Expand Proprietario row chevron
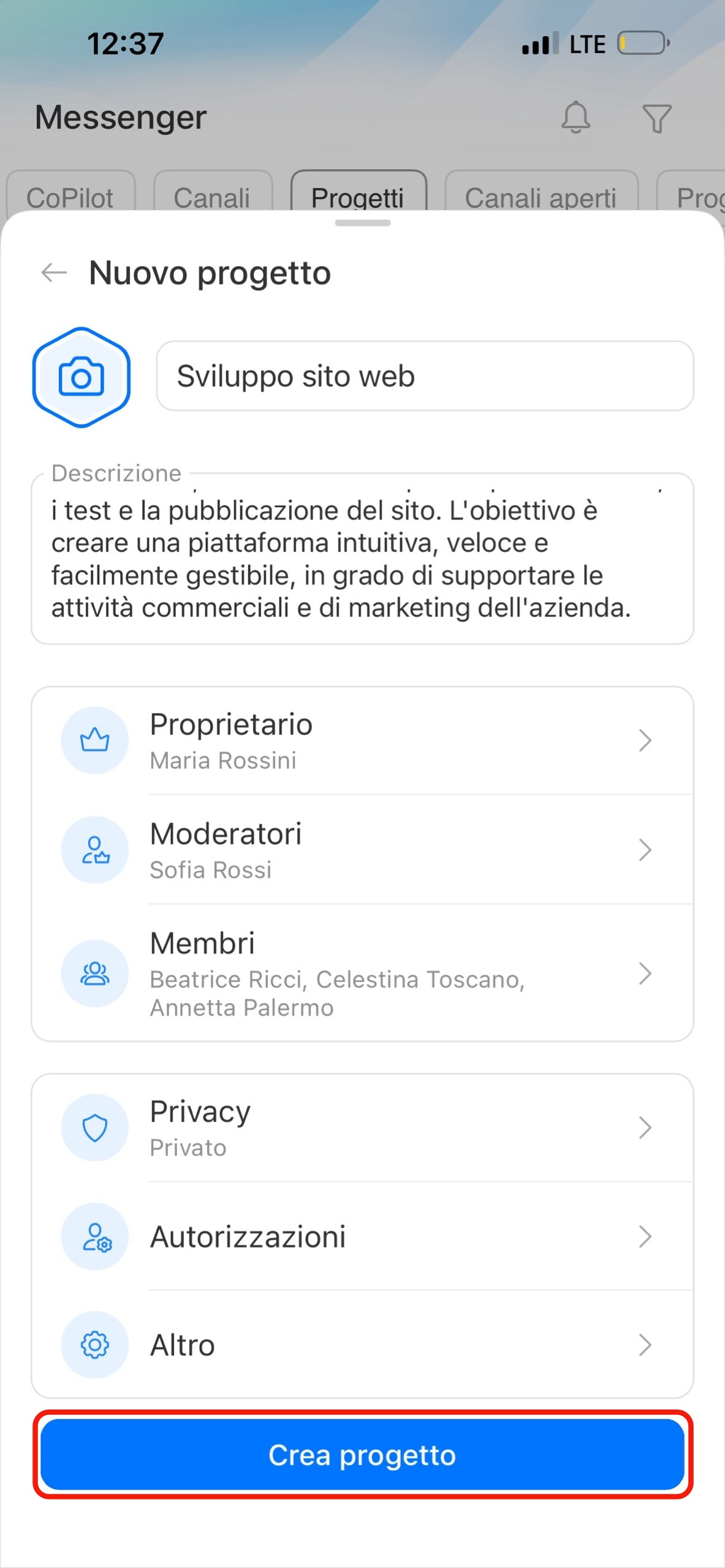 click(645, 740)
